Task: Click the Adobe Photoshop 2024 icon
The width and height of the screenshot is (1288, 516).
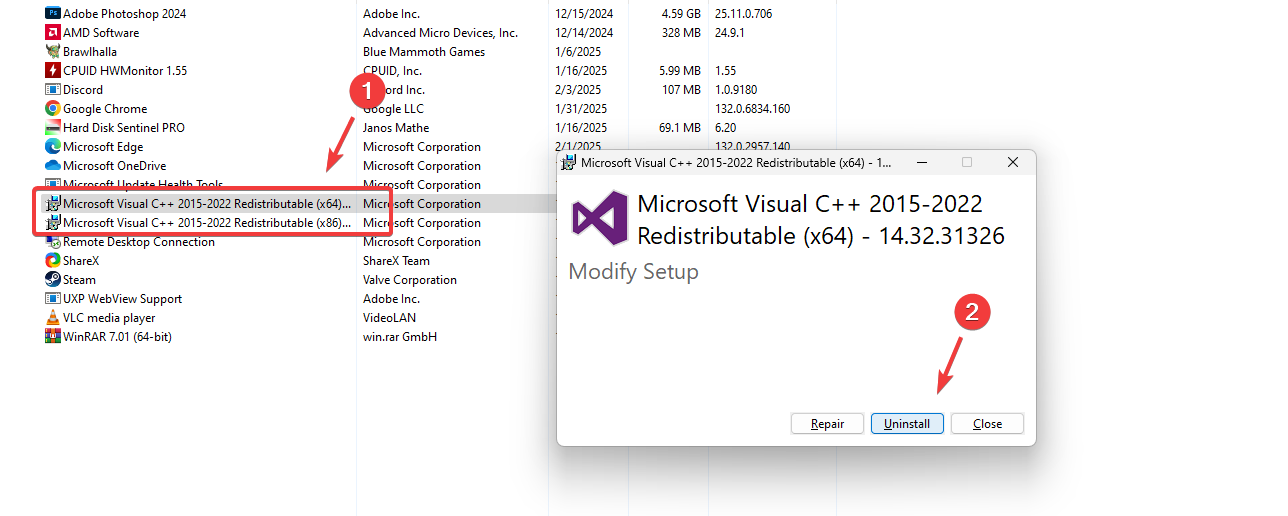Action: [x=53, y=14]
